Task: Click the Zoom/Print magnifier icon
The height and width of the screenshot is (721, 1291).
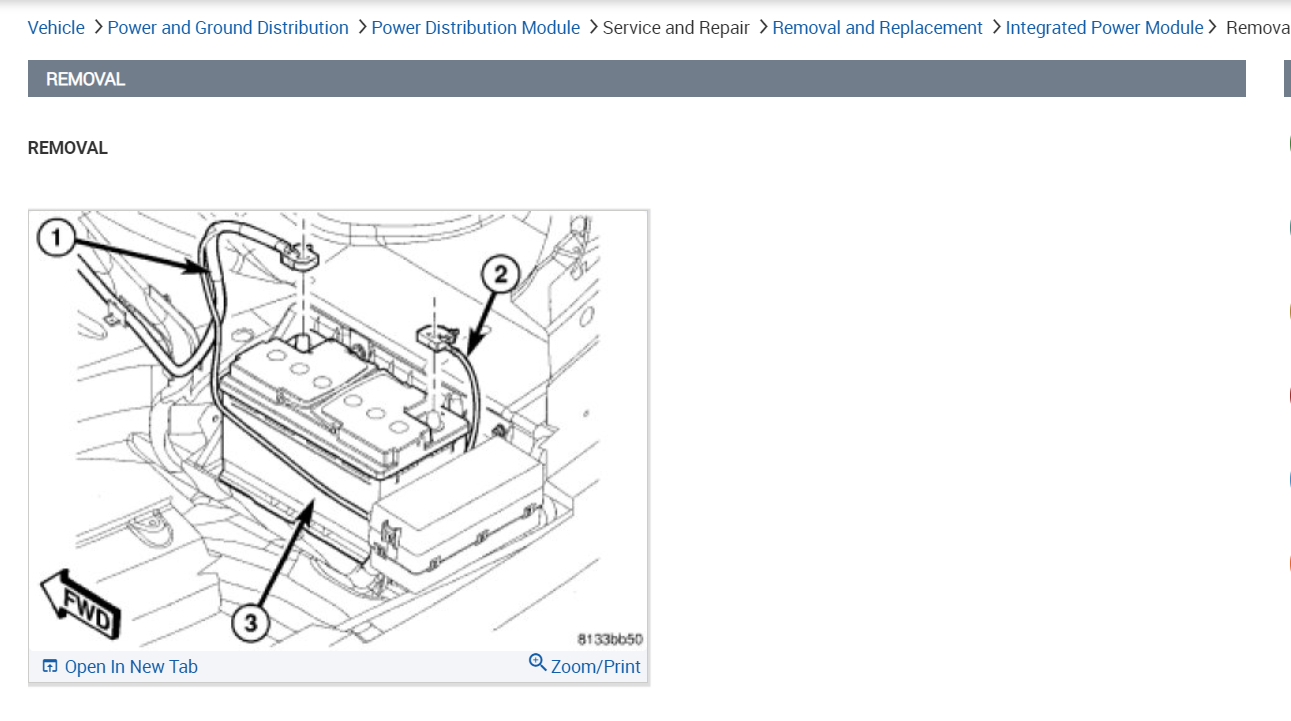Action: [537, 663]
